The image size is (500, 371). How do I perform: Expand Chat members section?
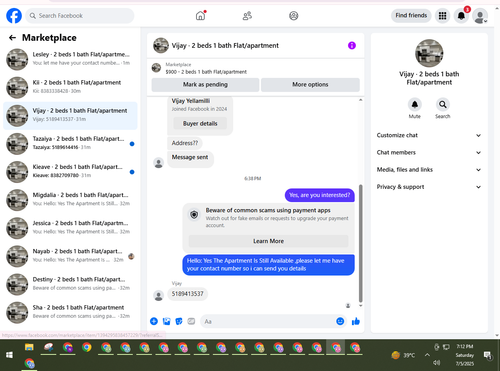(x=429, y=153)
